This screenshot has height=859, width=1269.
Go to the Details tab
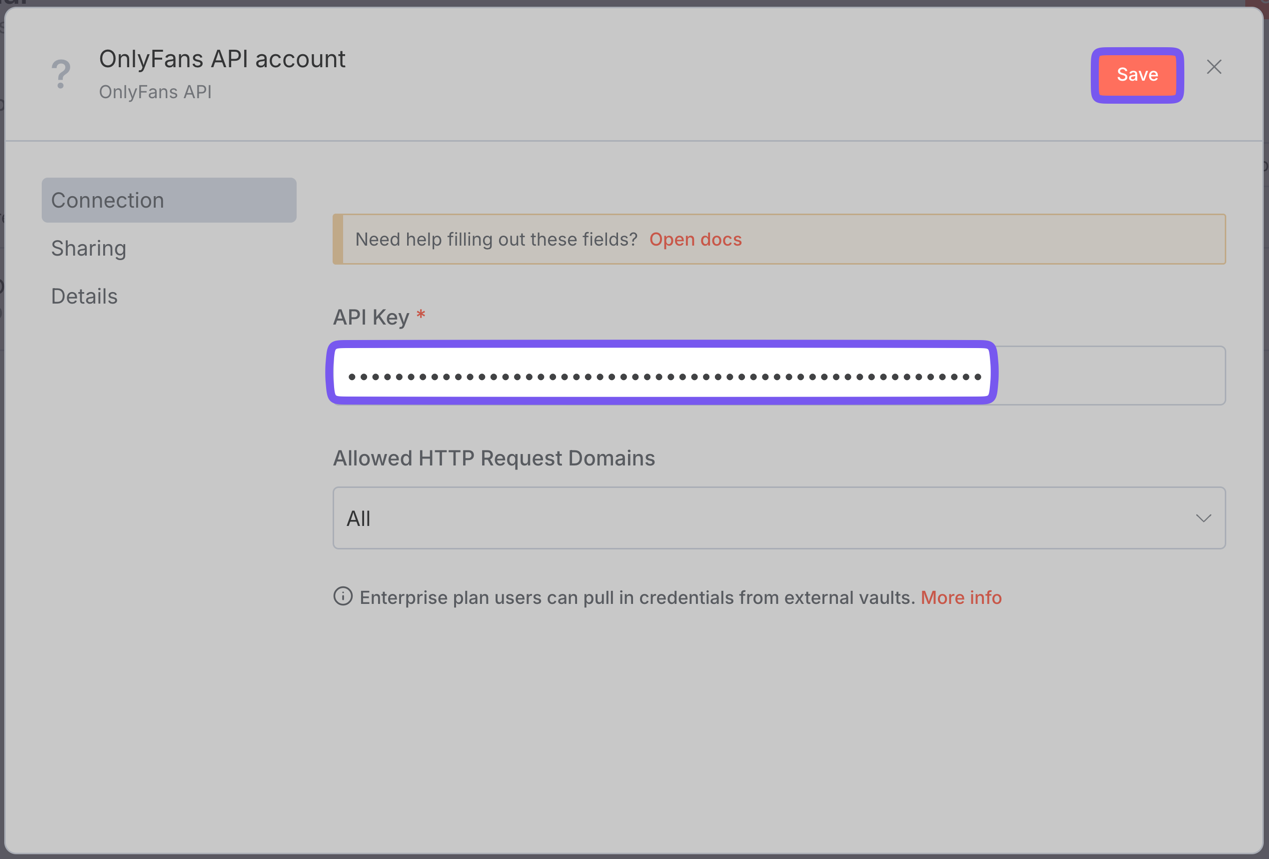[85, 296]
